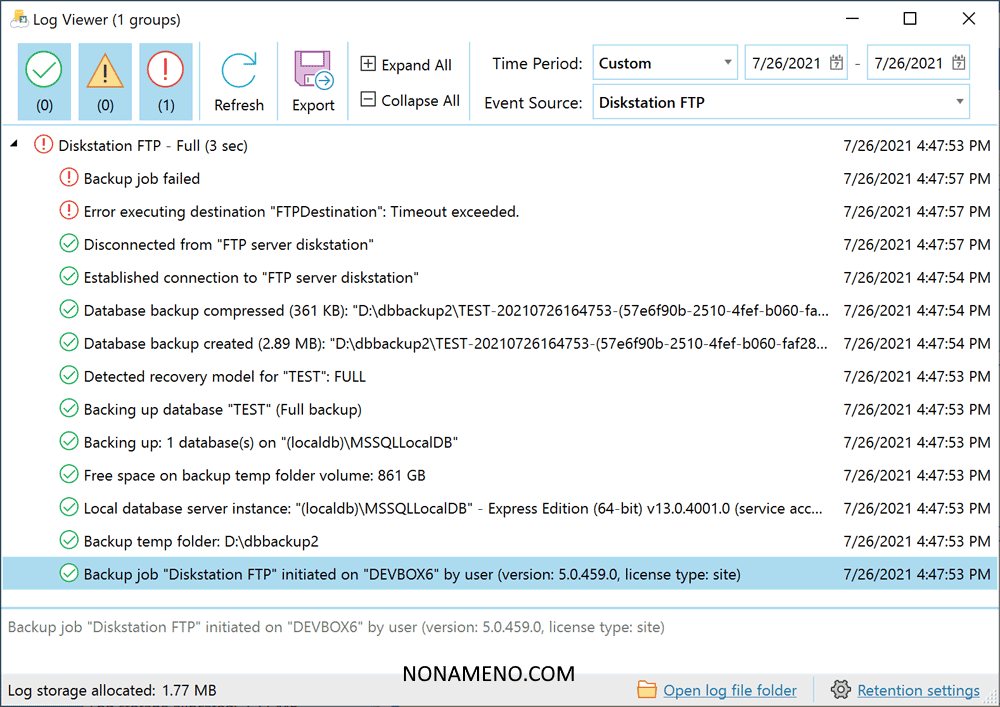The width and height of the screenshot is (1000, 707).
Task: Open Retention settings link
Action: click(x=918, y=690)
